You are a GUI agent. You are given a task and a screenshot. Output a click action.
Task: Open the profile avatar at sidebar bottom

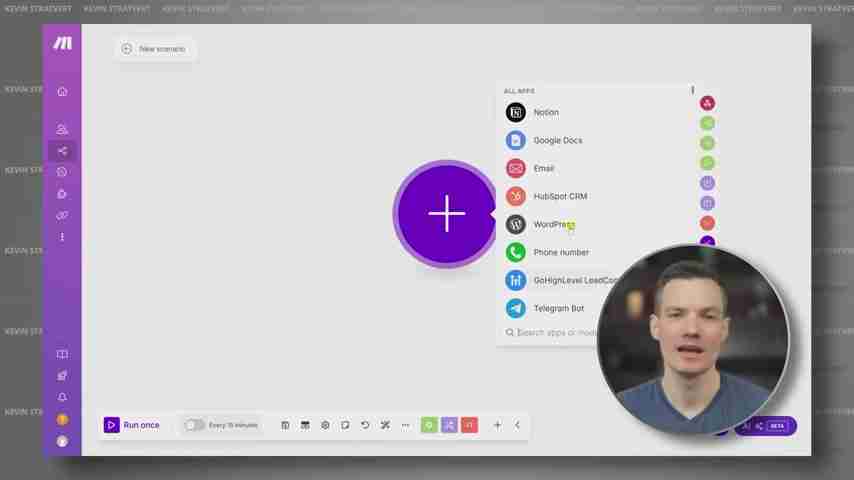coord(62,441)
